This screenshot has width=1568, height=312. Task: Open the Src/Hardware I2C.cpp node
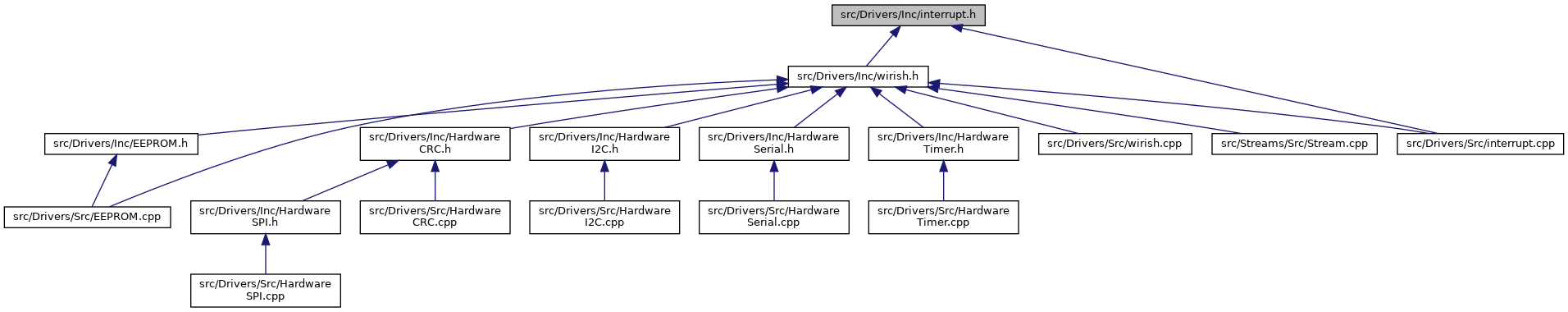[604, 218]
